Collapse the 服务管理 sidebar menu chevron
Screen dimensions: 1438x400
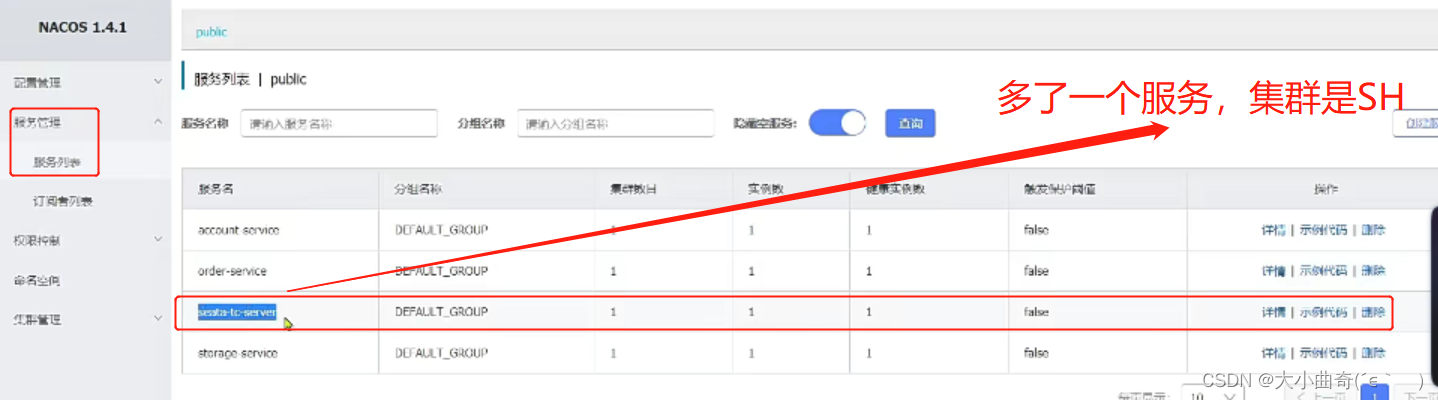click(x=158, y=122)
